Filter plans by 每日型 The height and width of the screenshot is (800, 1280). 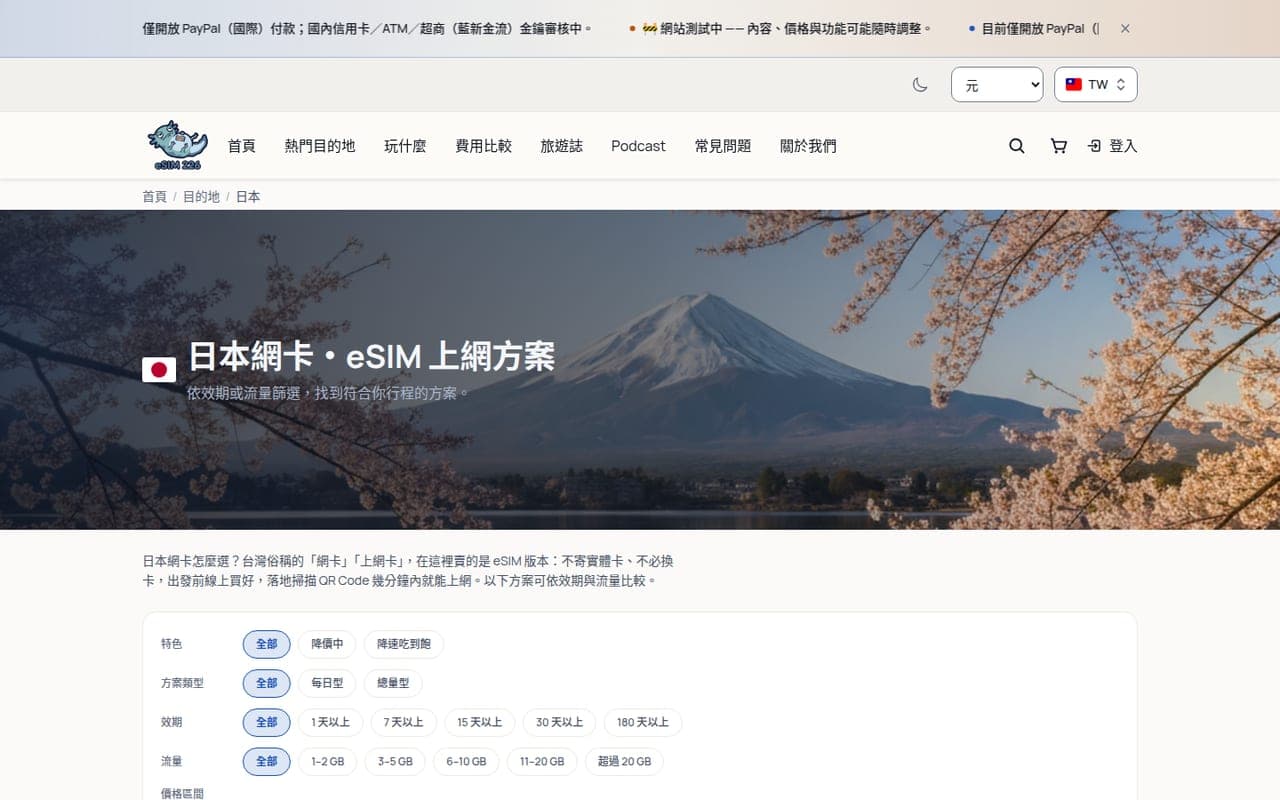(327, 683)
